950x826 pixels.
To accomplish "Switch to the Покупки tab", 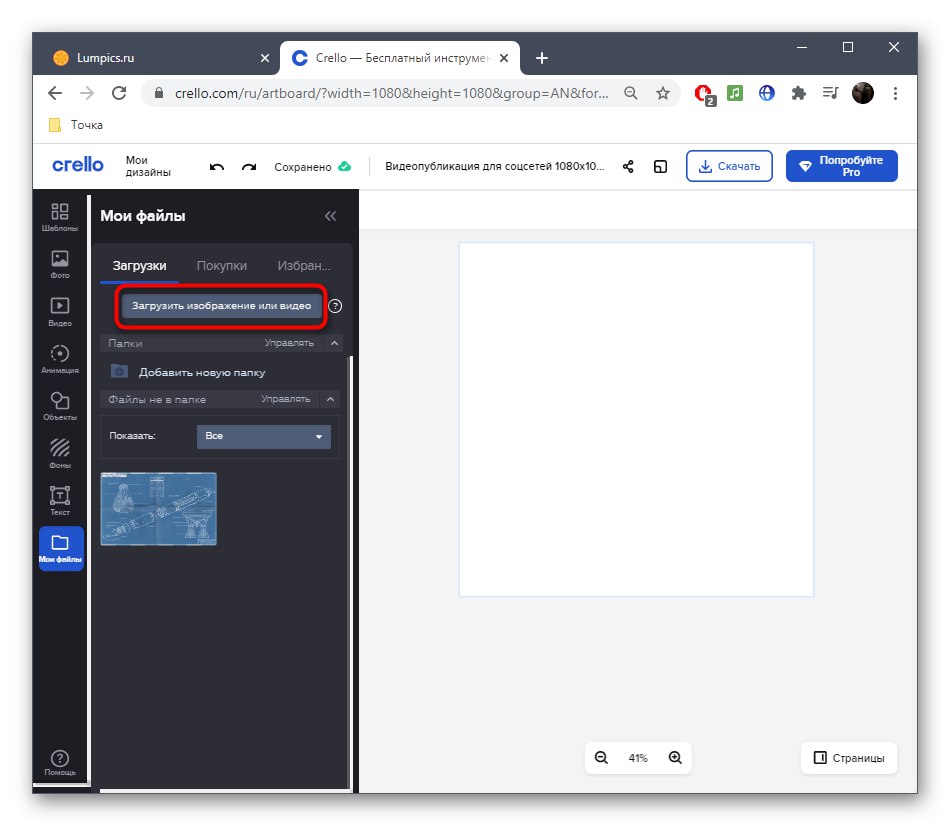I will click(x=222, y=265).
